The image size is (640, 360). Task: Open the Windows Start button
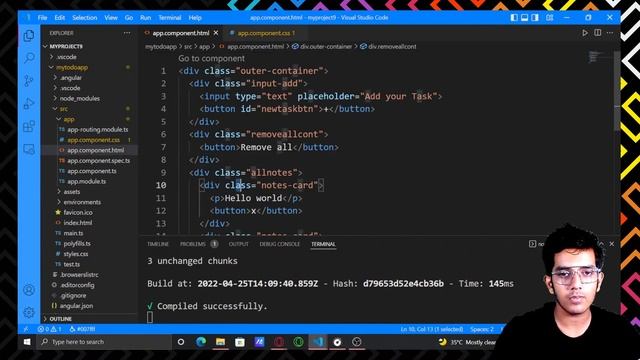27,342
